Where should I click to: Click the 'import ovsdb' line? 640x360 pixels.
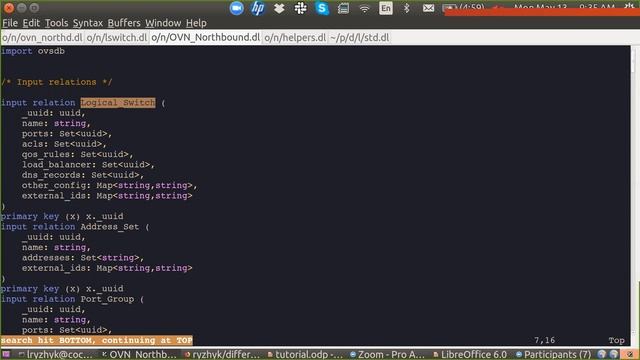click(33, 51)
